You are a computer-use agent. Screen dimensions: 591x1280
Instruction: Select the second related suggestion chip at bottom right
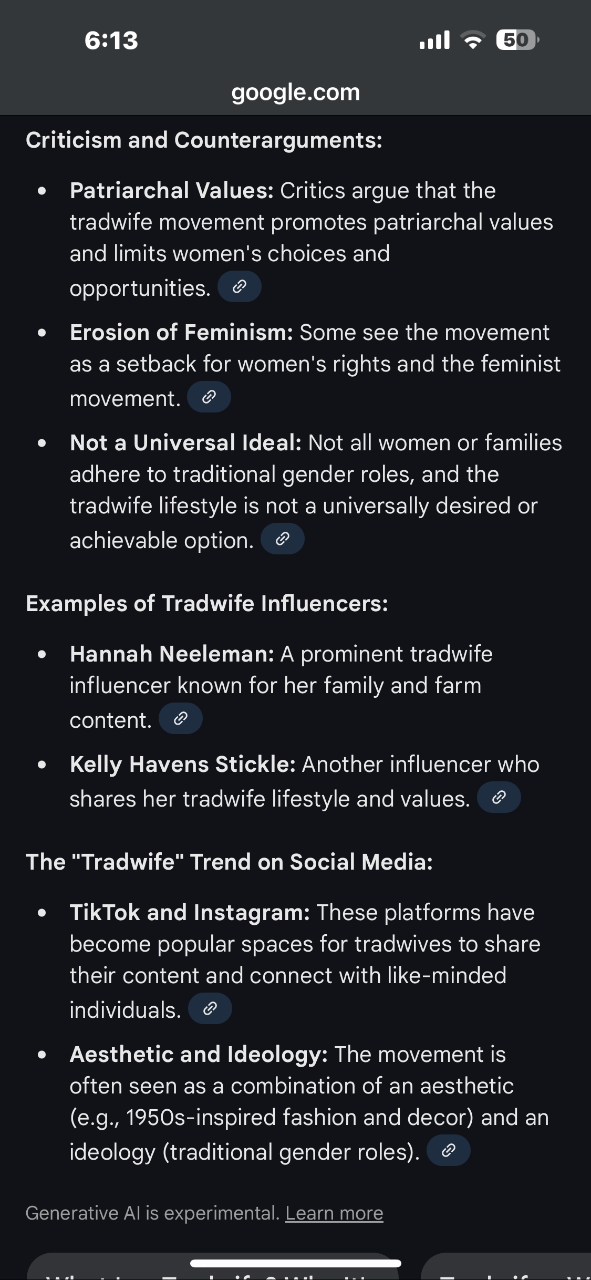pyautogui.click(x=506, y=1267)
